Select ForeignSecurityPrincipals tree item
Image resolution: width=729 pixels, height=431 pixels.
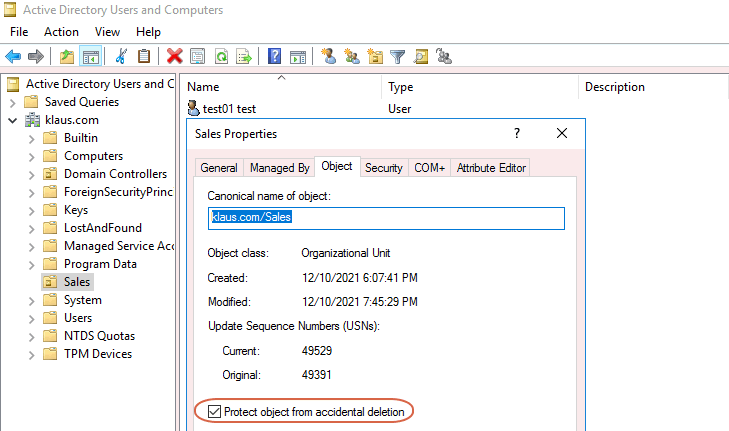click(118, 192)
